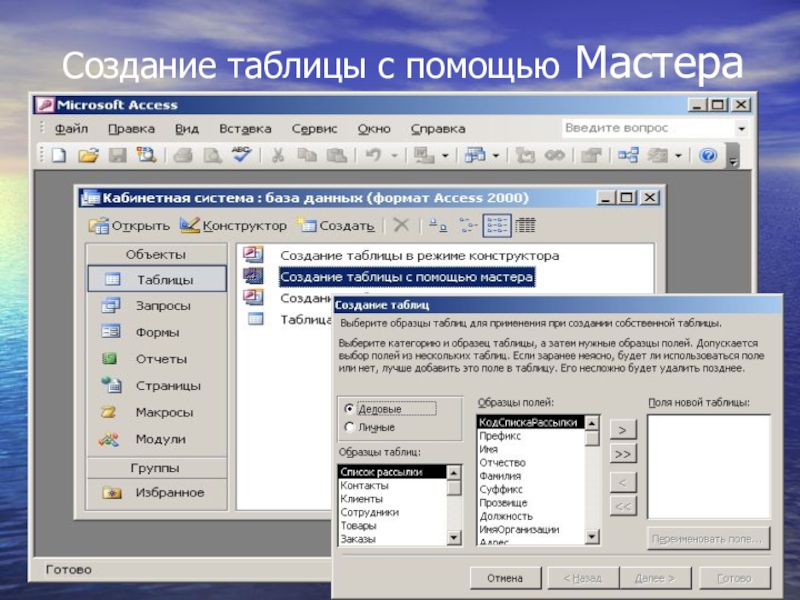Click the Конструктор button

(233, 226)
